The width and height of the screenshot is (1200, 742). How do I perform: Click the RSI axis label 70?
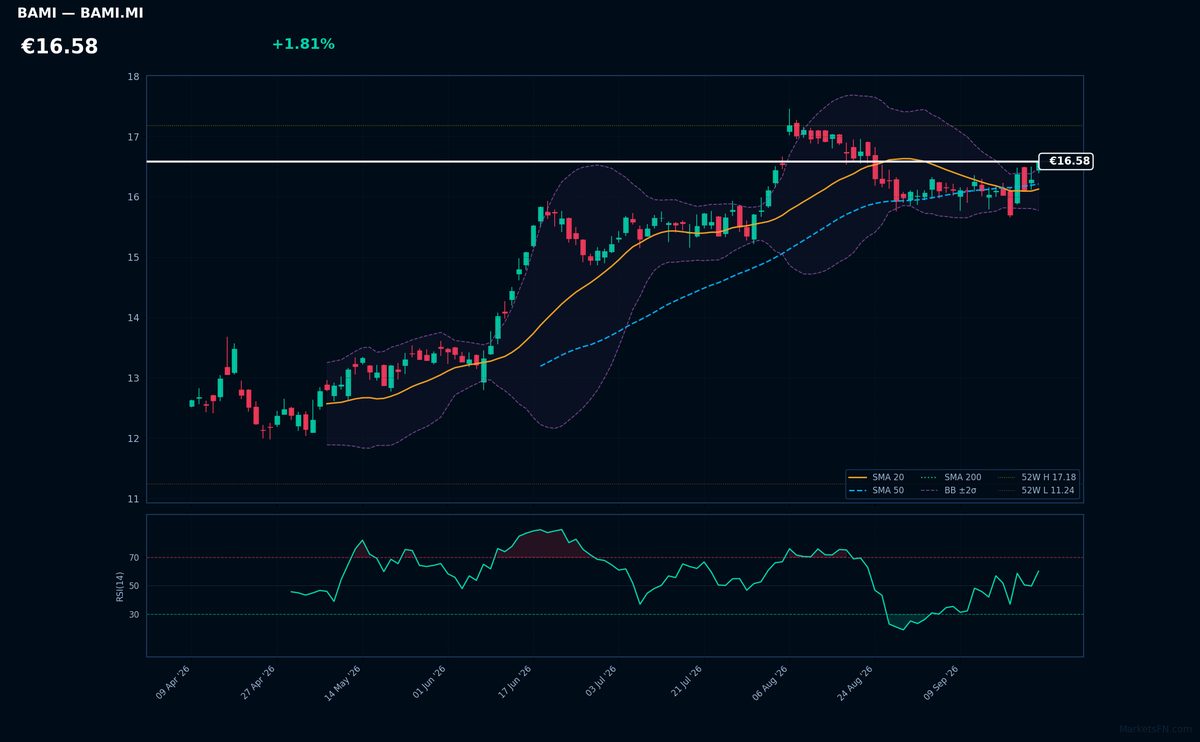(134, 558)
